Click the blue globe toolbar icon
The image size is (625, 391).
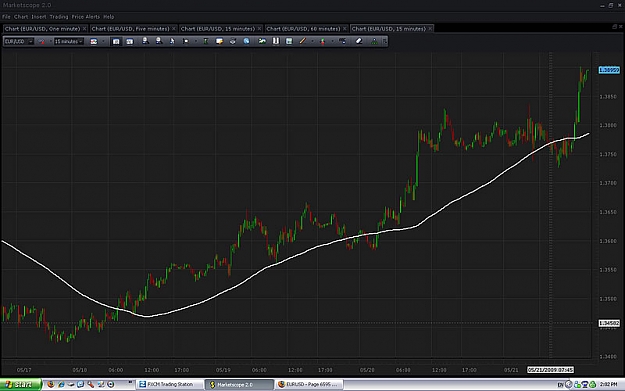pos(246,41)
